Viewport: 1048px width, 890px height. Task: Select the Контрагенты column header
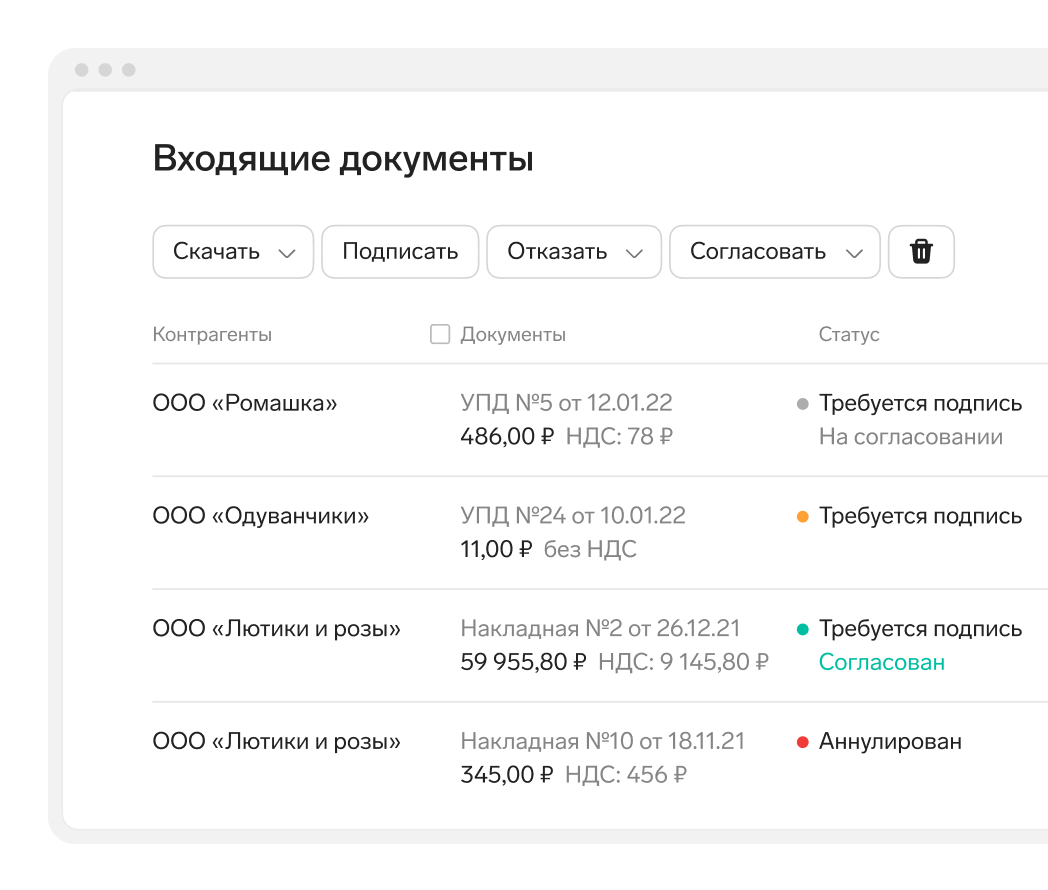[212, 334]
